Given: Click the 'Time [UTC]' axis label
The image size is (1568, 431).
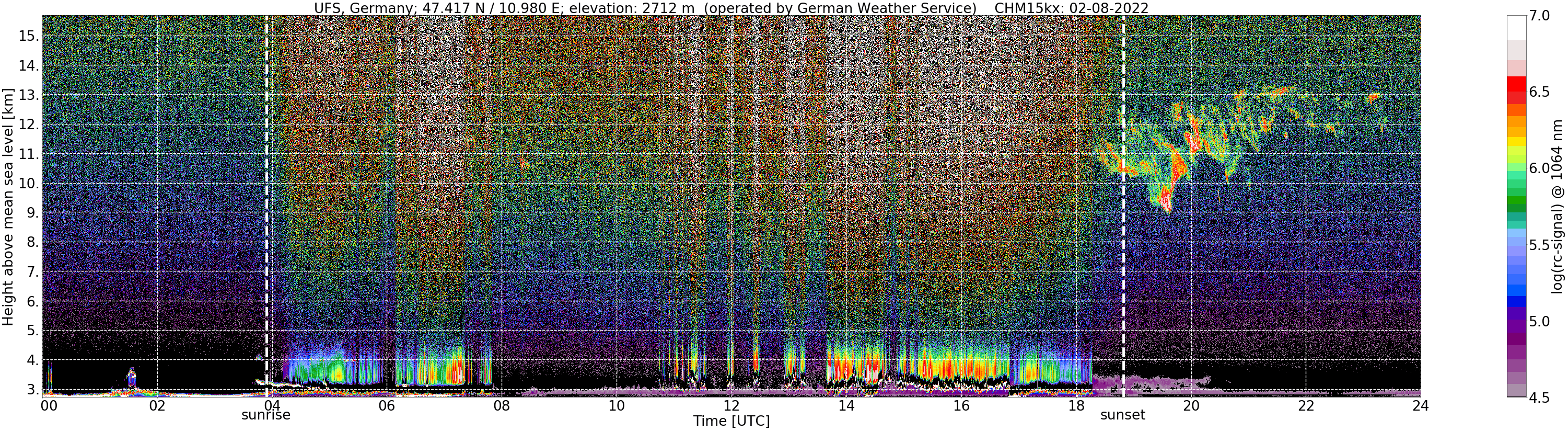Looking at the screenshot, I should point(731,421).
